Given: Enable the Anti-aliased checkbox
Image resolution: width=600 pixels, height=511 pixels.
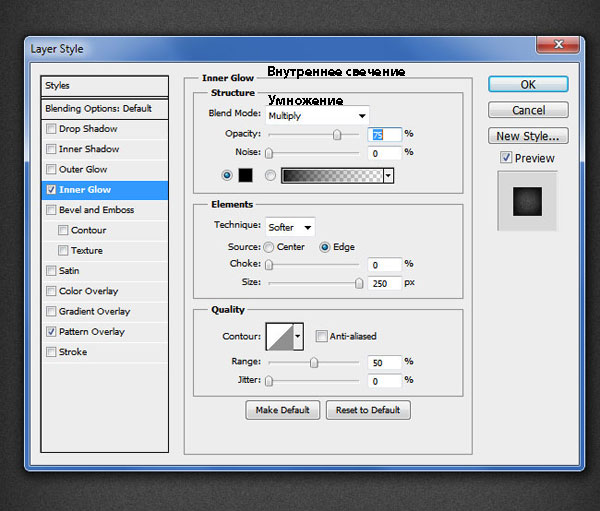Looking at the screenshot, I should point(321,336).
